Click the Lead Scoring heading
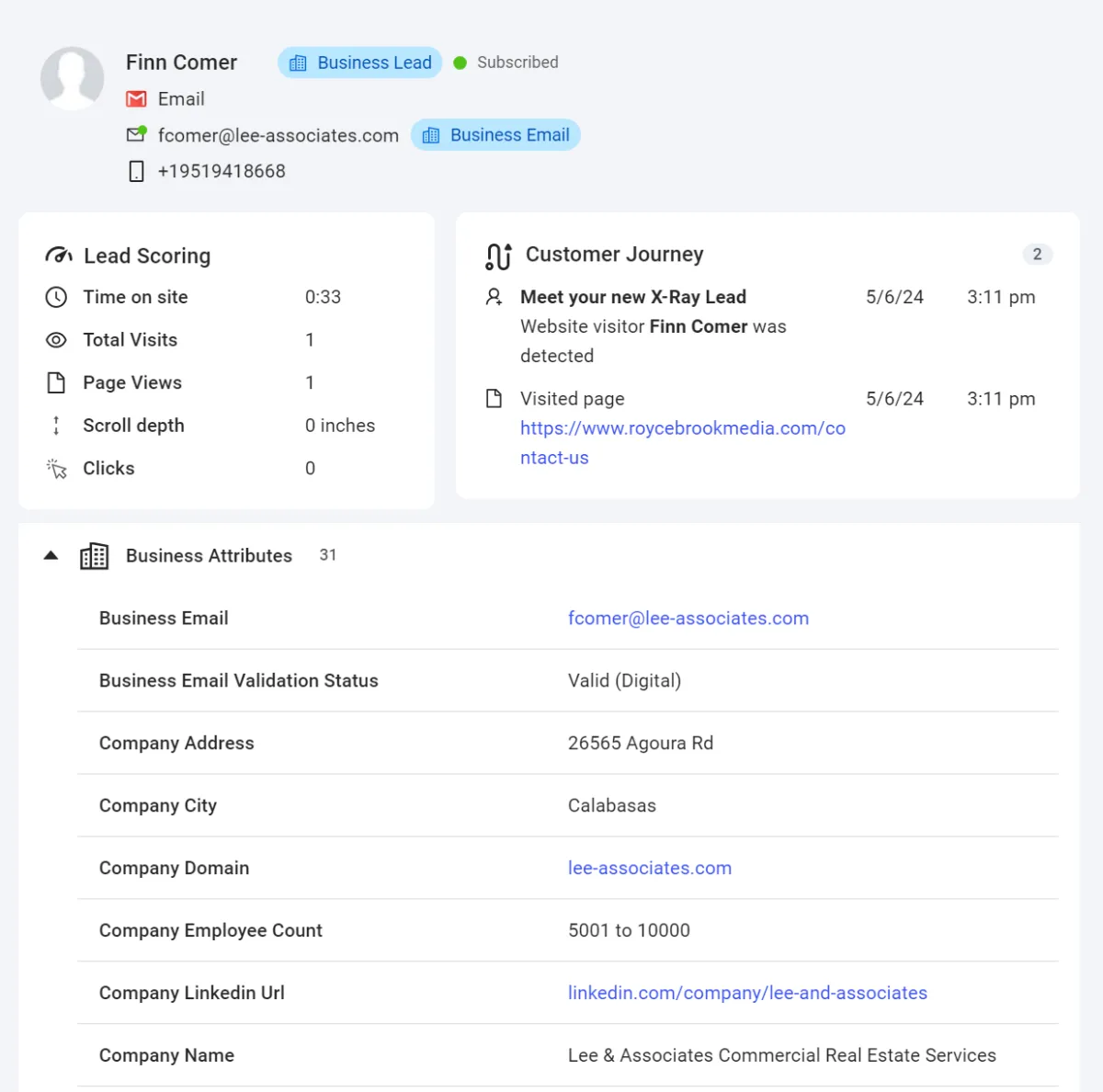Screen dimensions: 1103x1092 coord(147,256)
